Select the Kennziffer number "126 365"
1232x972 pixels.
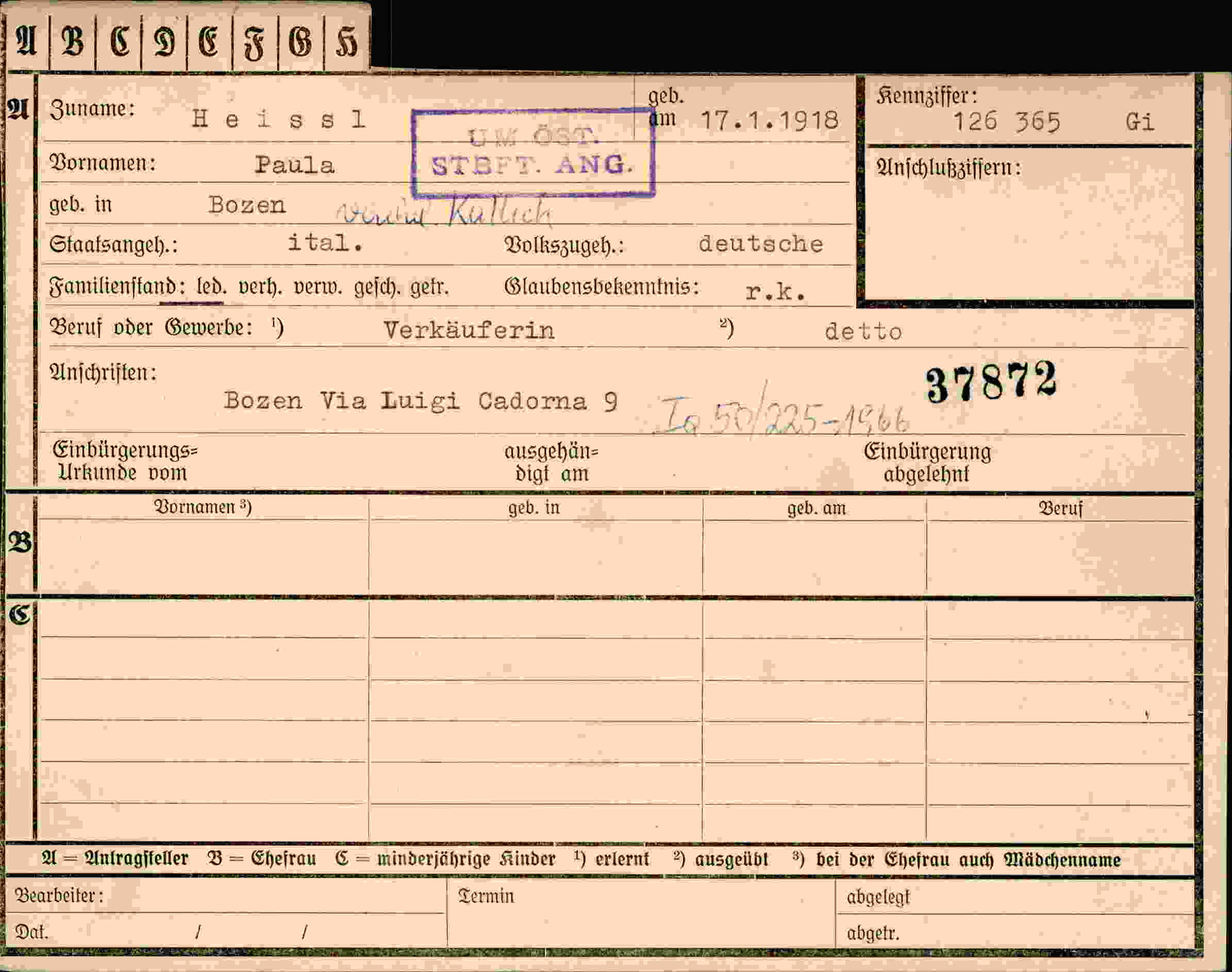[1007, 122]
